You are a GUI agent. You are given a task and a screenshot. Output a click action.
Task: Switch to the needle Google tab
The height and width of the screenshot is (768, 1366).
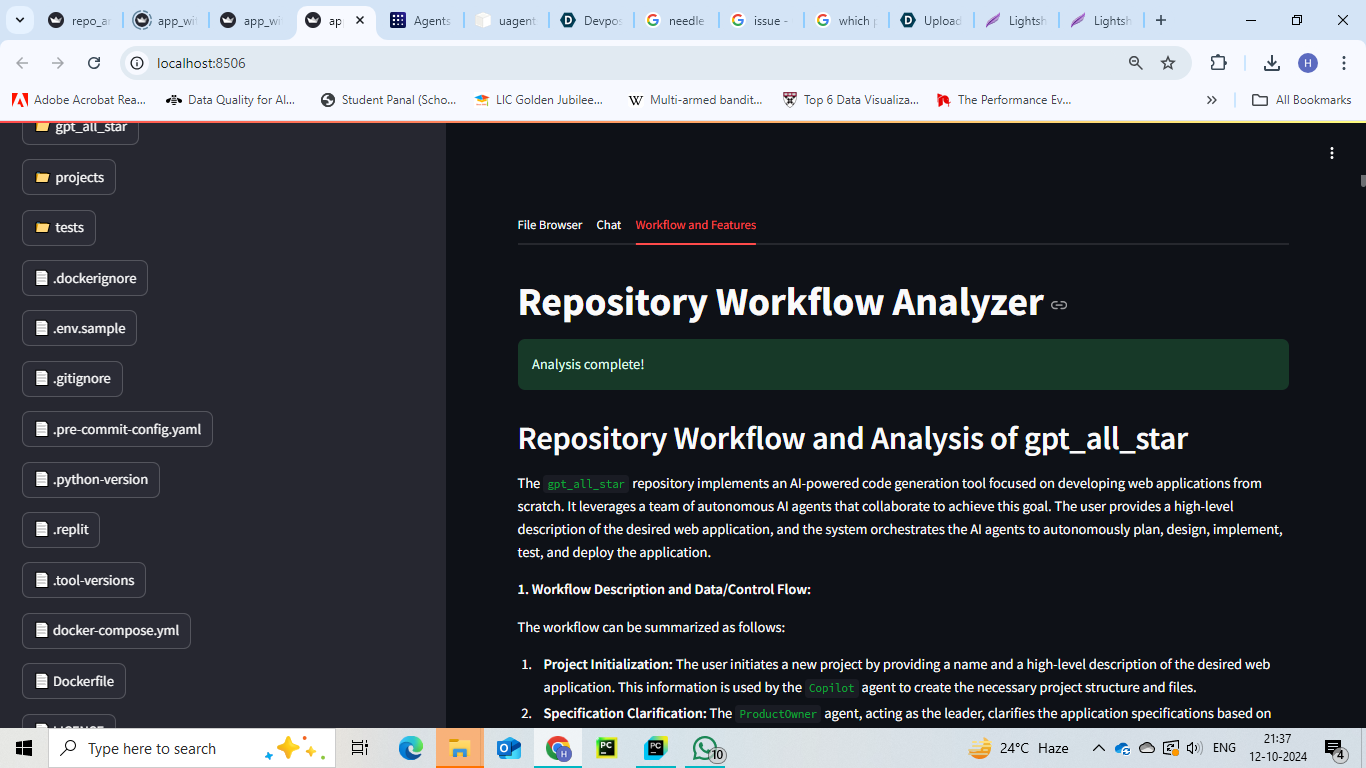(678, 20)
